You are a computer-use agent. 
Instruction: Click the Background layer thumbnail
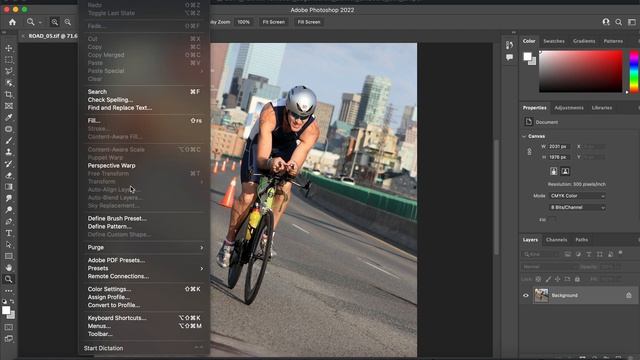tap(541, 295)
